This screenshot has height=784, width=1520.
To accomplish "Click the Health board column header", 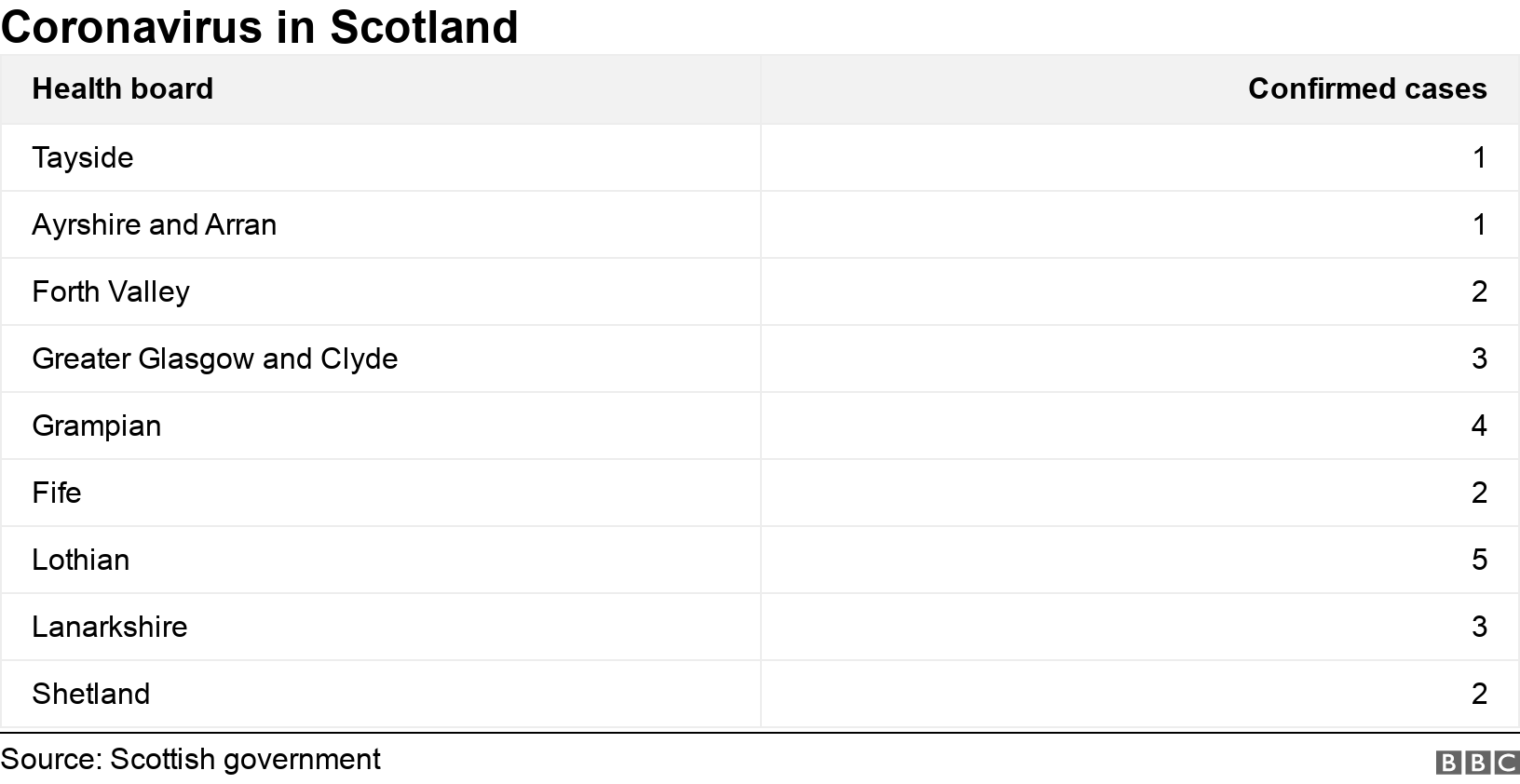I will click(x=123, y=88).
